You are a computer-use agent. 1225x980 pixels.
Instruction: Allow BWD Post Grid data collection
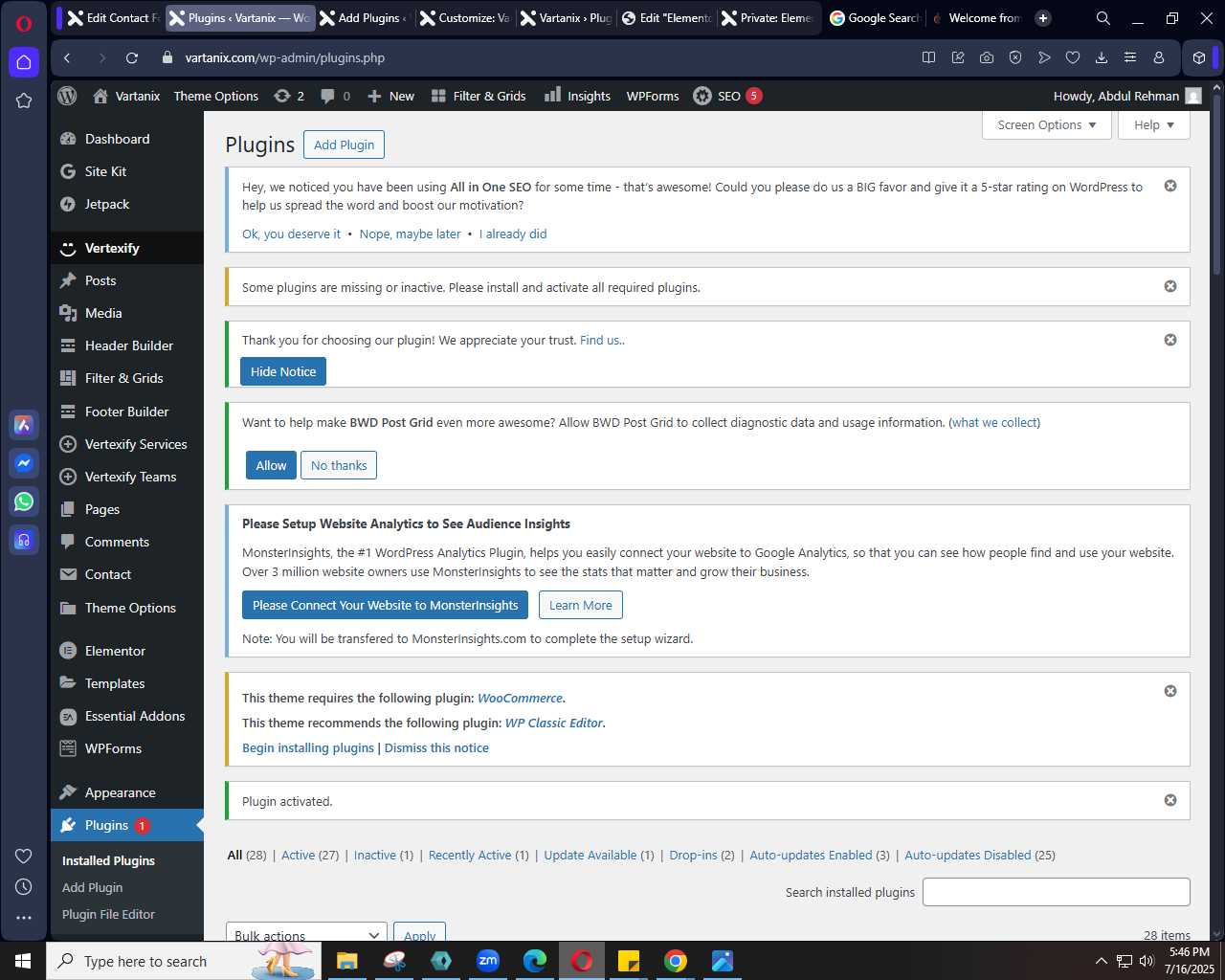(271, 465)
